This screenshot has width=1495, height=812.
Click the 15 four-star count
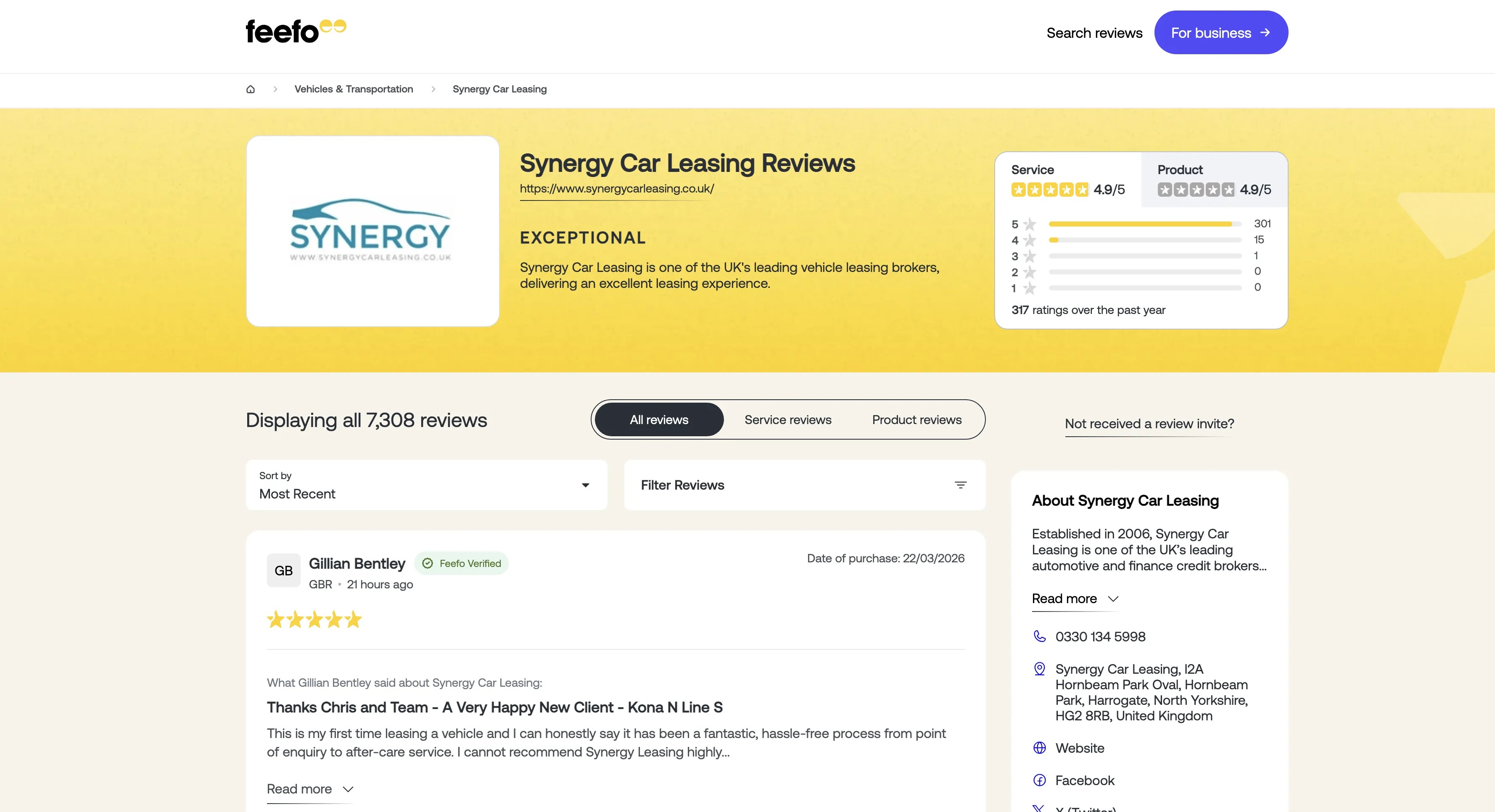(x=1258, y=240)
